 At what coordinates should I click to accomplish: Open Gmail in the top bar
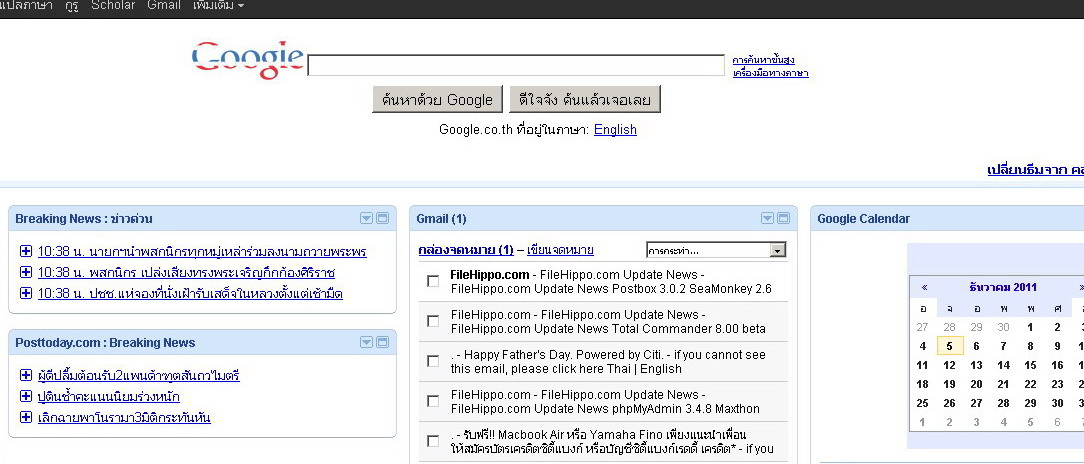click(x=164, y=6)
